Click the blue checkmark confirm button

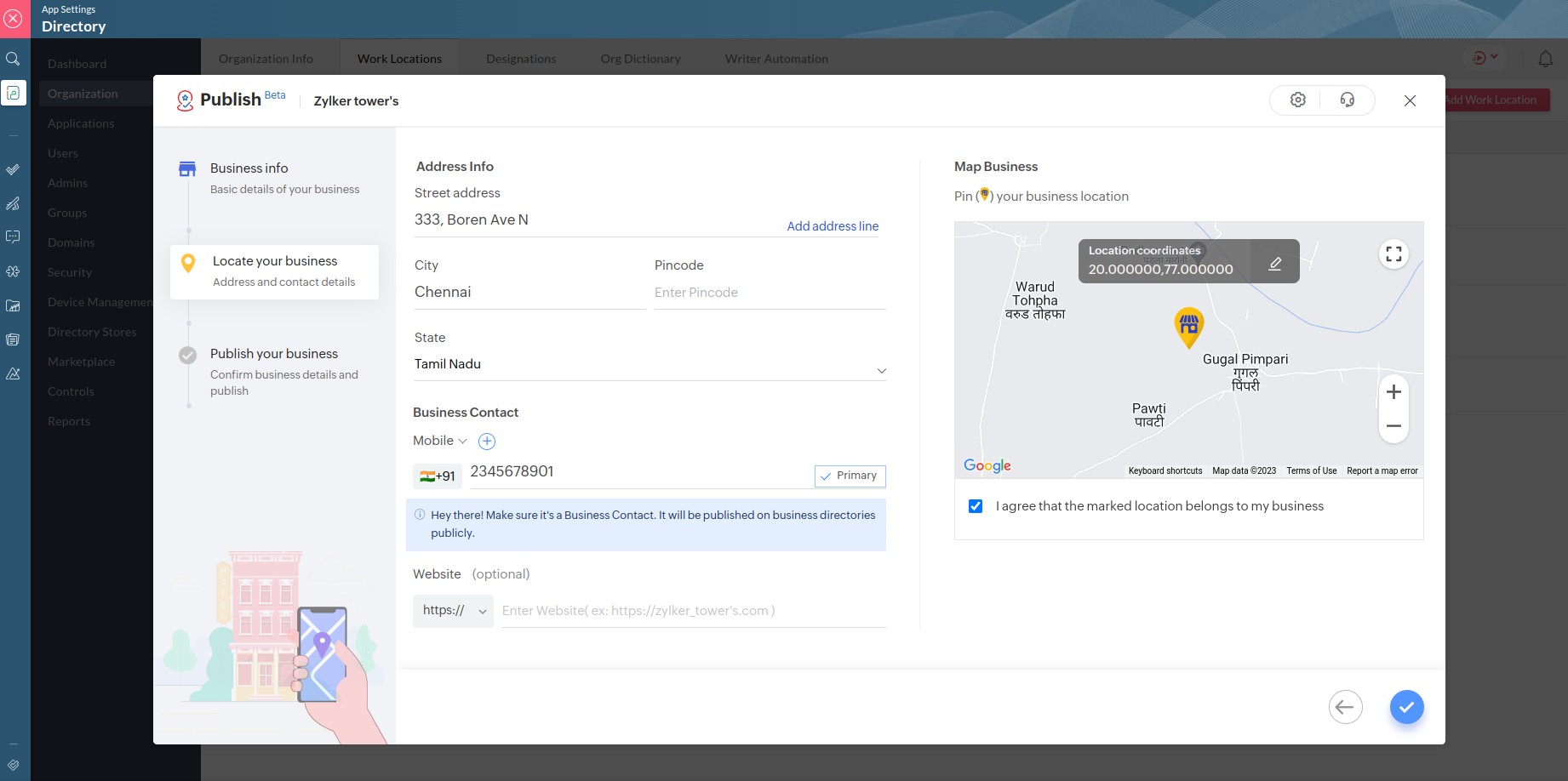point(1406,707)
